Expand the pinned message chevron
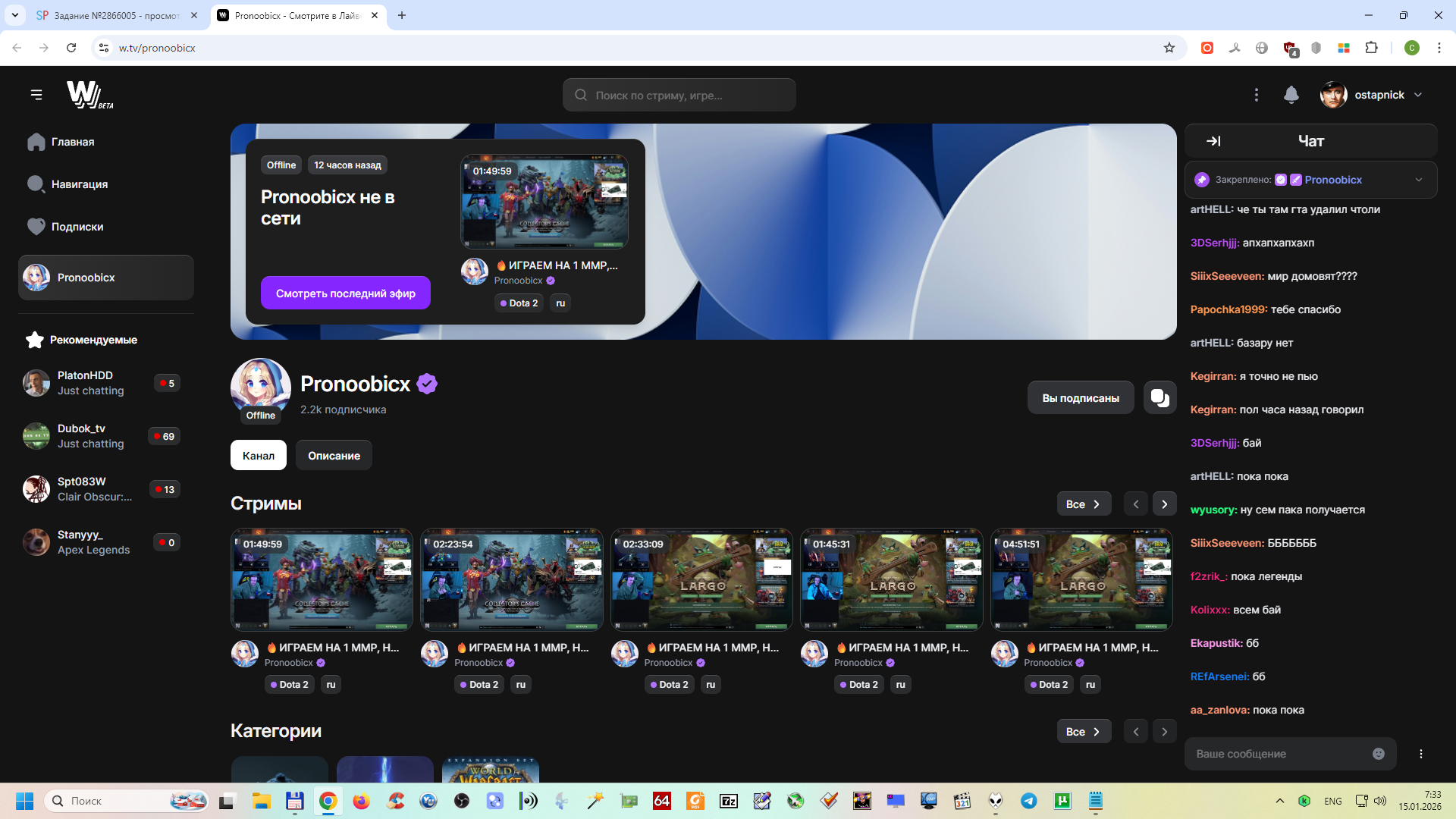1456x819 pixels. click(x=1418, y=180)
